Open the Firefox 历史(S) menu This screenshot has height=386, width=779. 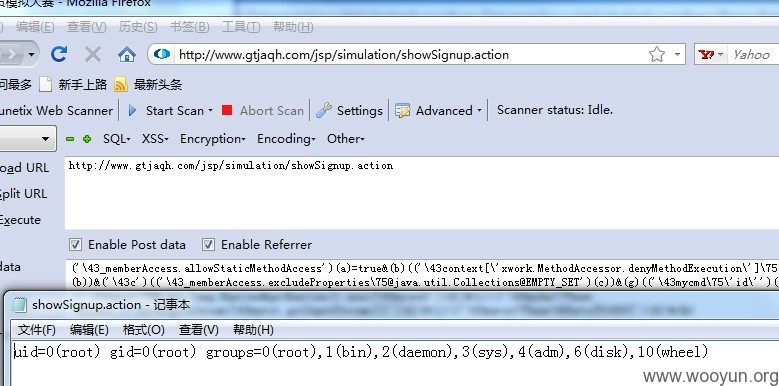click(x=138, y=26)
